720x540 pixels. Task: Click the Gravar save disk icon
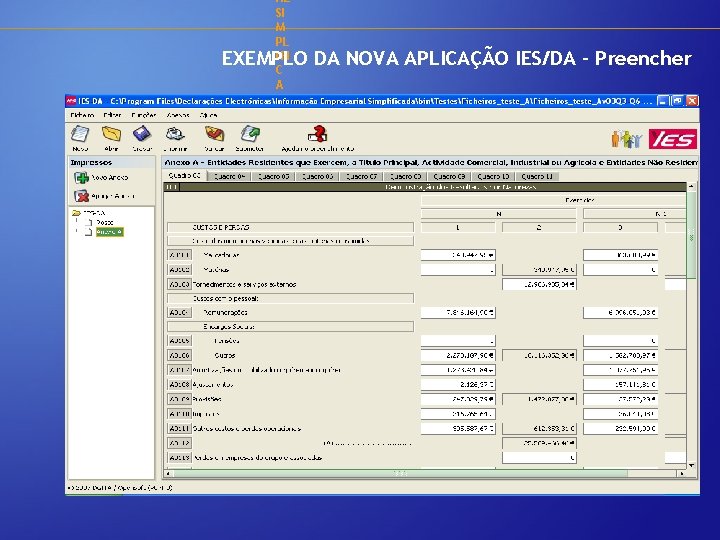142,134
